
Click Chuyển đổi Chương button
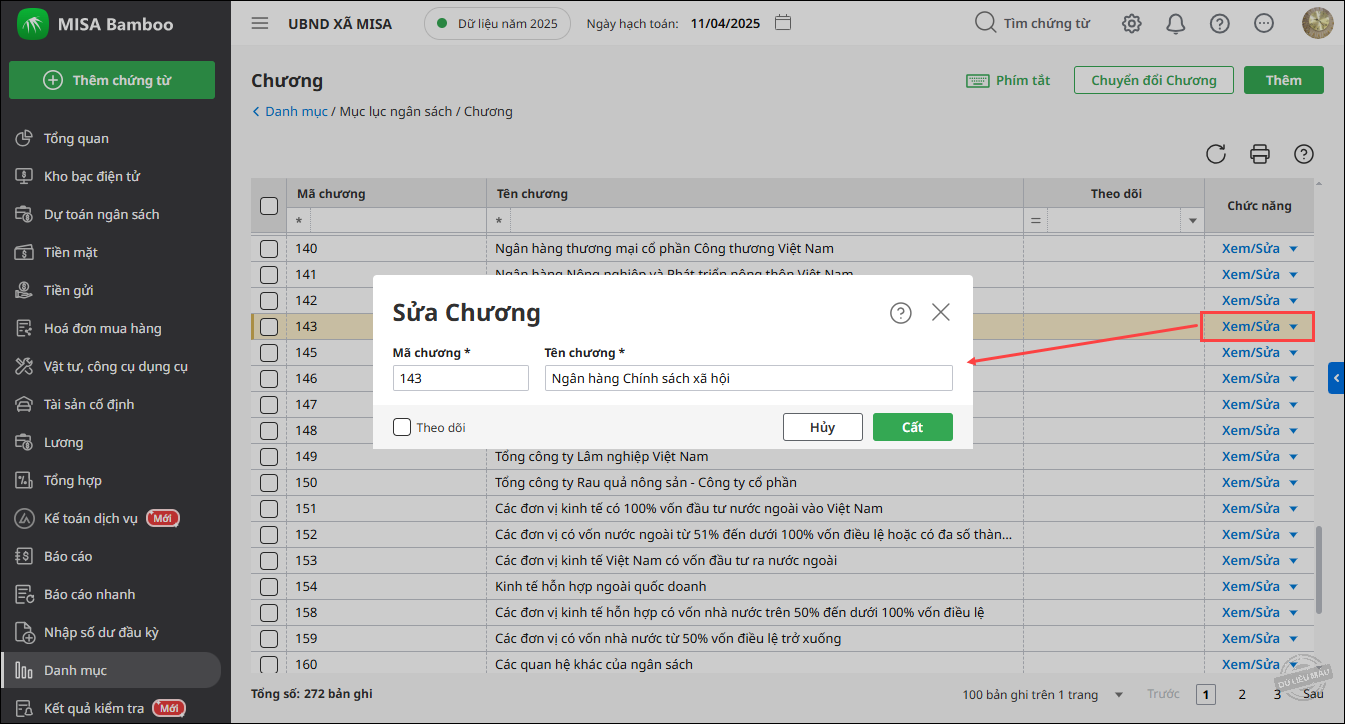click(x=1154, y=80)
